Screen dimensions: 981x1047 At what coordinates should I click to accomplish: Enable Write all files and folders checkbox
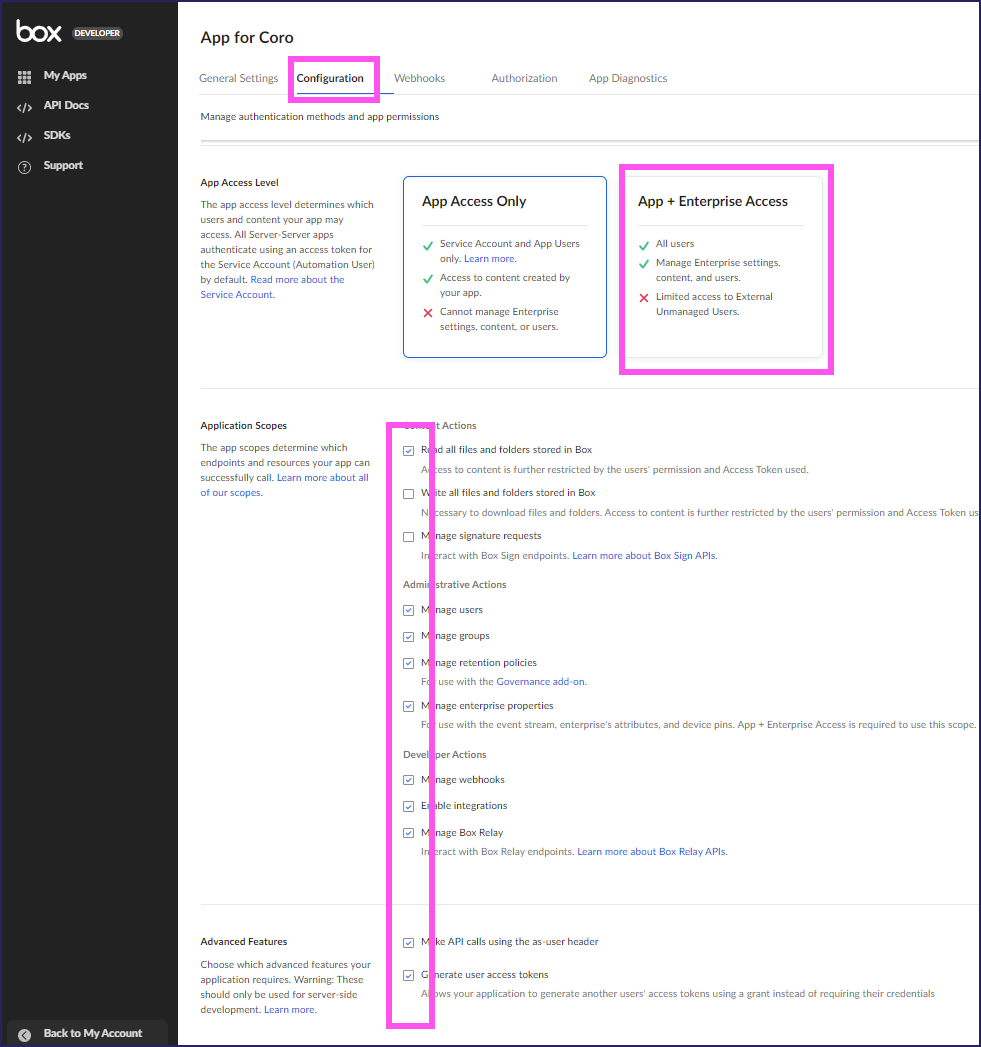(x=408, y=494)
